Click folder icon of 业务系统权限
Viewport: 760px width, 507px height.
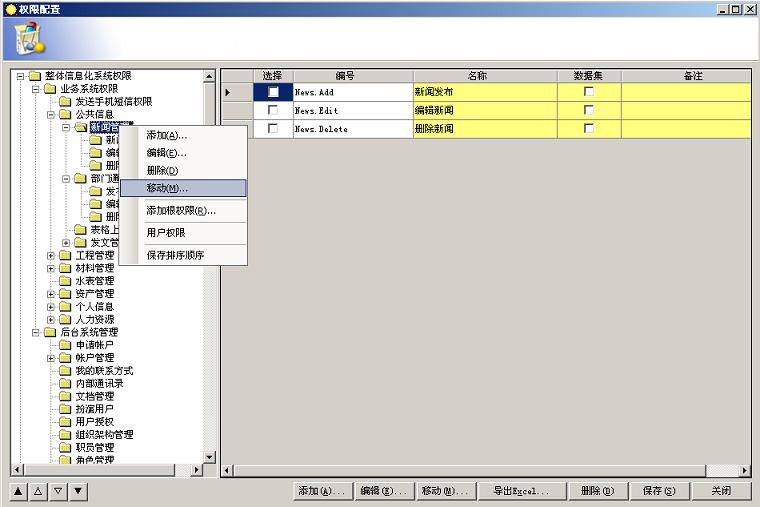tap(50, 89)
